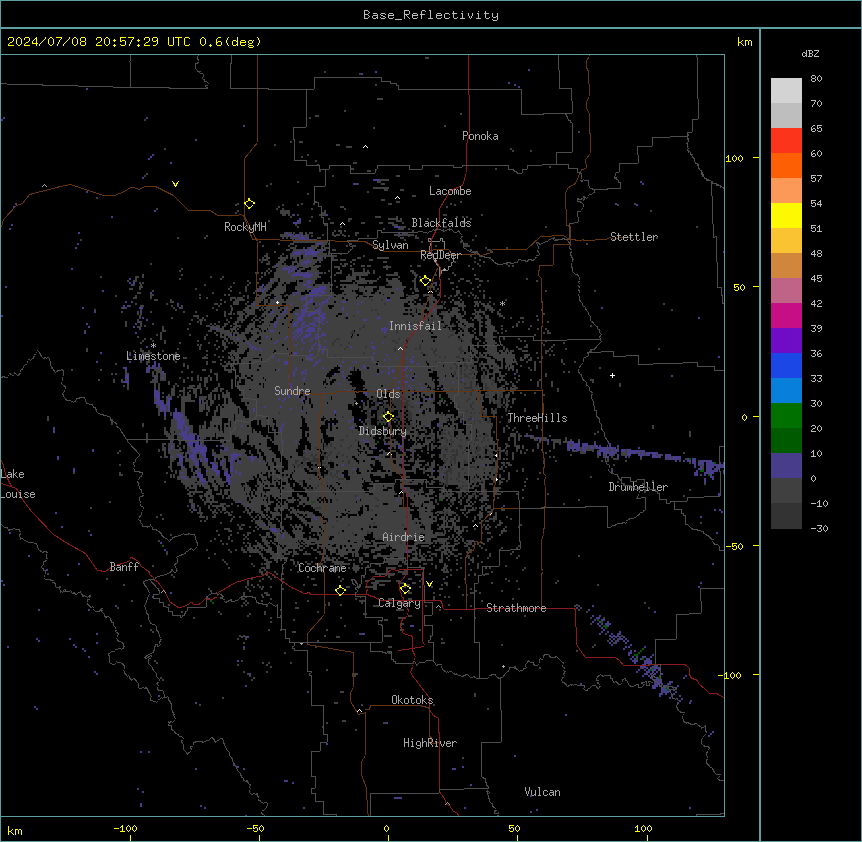This screenshot has height=842, width=862.
Task: Click the dBZ legend heading
Action: click(x=810, y=53)
